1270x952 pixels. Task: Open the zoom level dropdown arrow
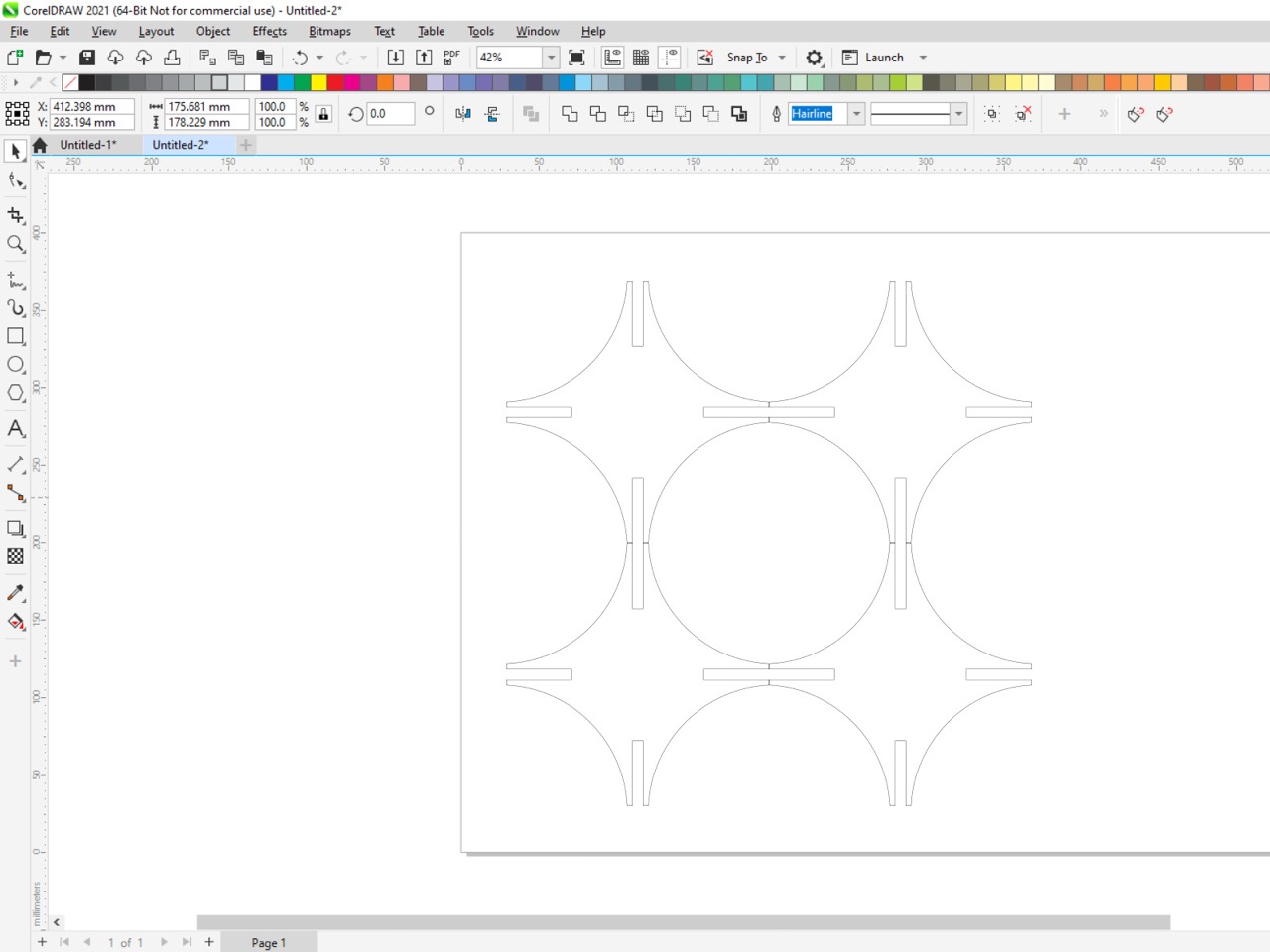coord(551,58)
